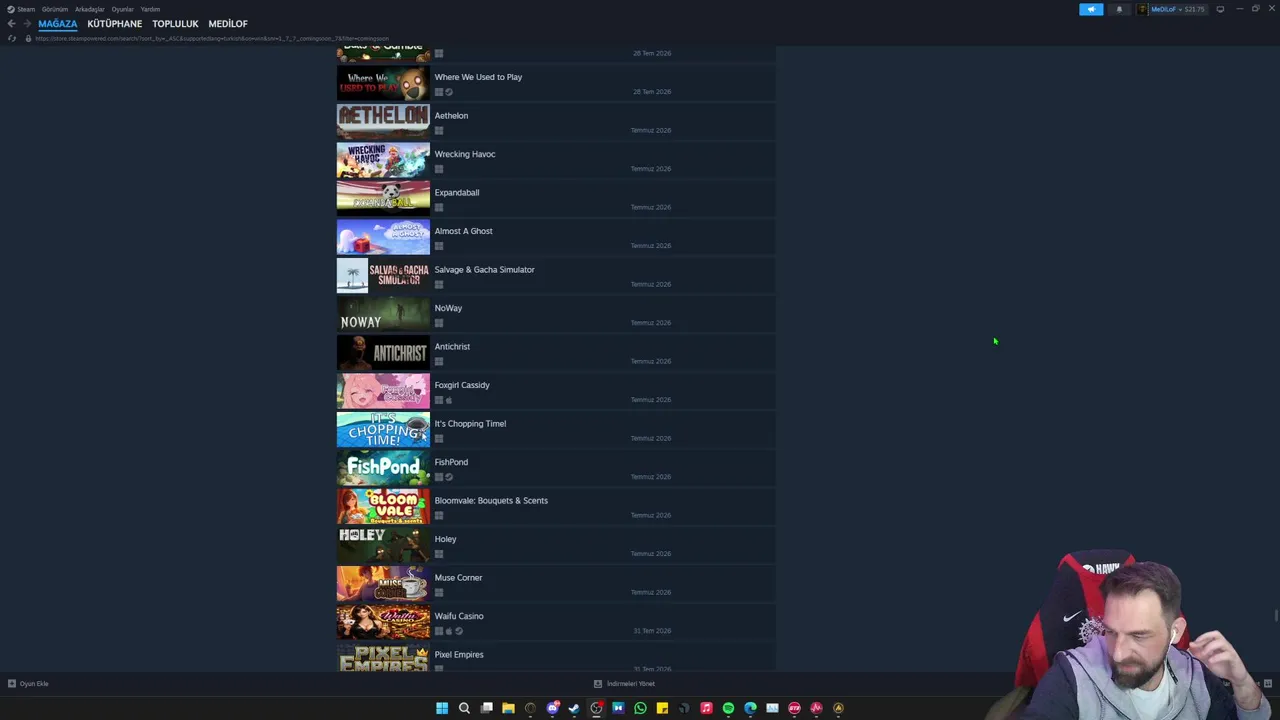The image size is (1280, 720).
Task: Open Microsoft Edge from taskbar
Action: (750, 708)
